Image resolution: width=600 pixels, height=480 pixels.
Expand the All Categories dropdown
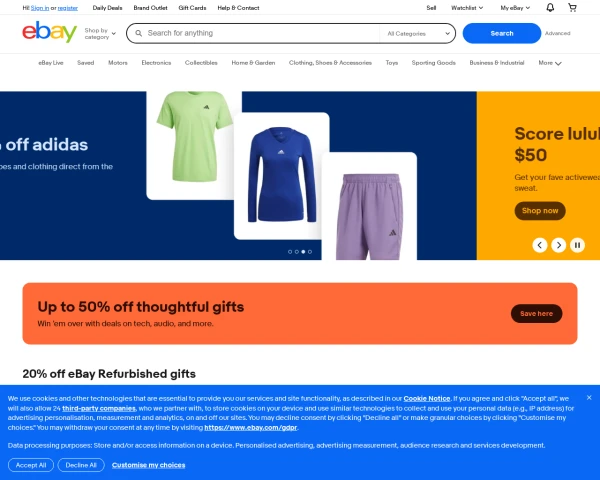click(x=418, y=34)
